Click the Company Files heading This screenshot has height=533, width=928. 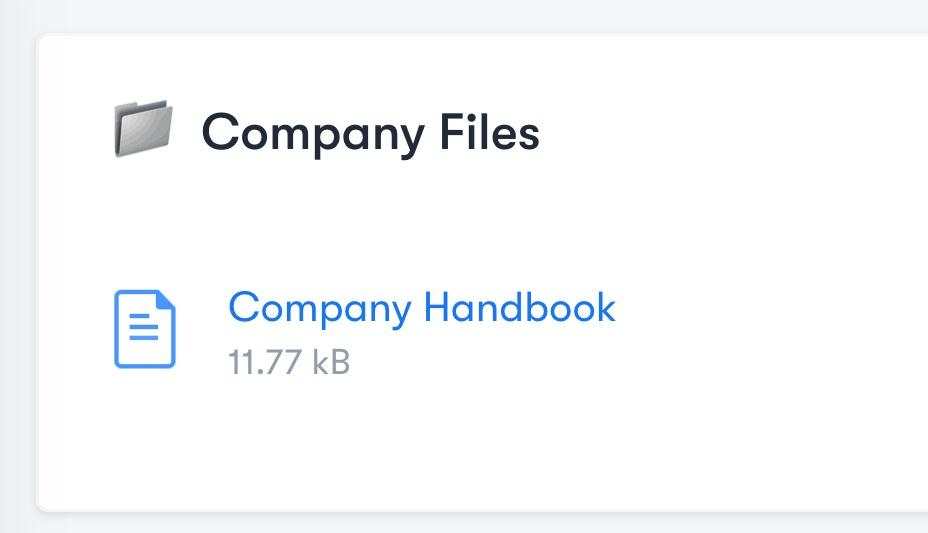370,134
